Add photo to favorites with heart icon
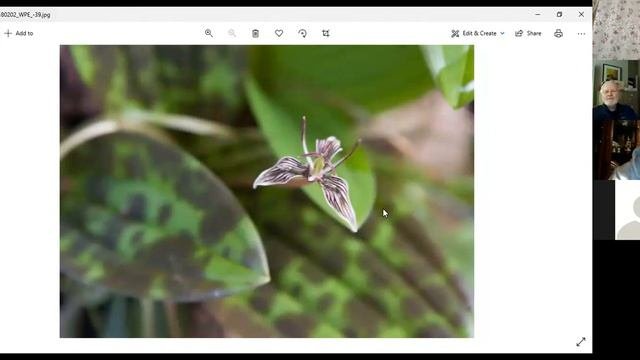 pyautogui.click(x=279, y=33)
